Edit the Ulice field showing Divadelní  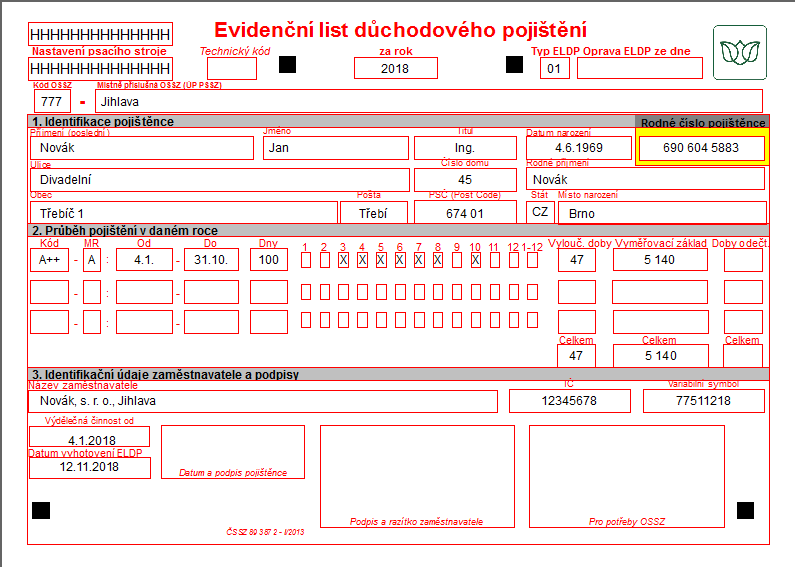tap(220, 180)
